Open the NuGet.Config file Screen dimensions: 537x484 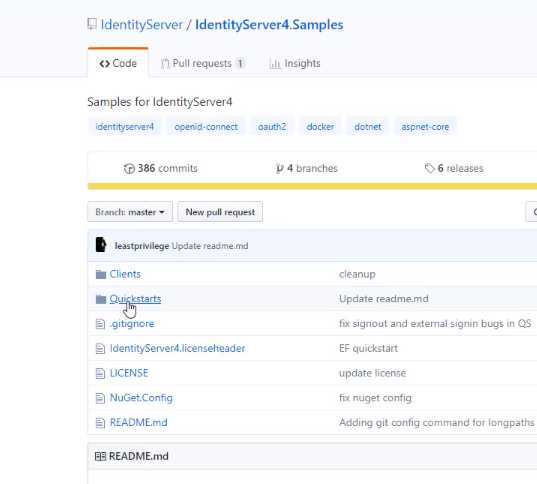pos(141,398)
